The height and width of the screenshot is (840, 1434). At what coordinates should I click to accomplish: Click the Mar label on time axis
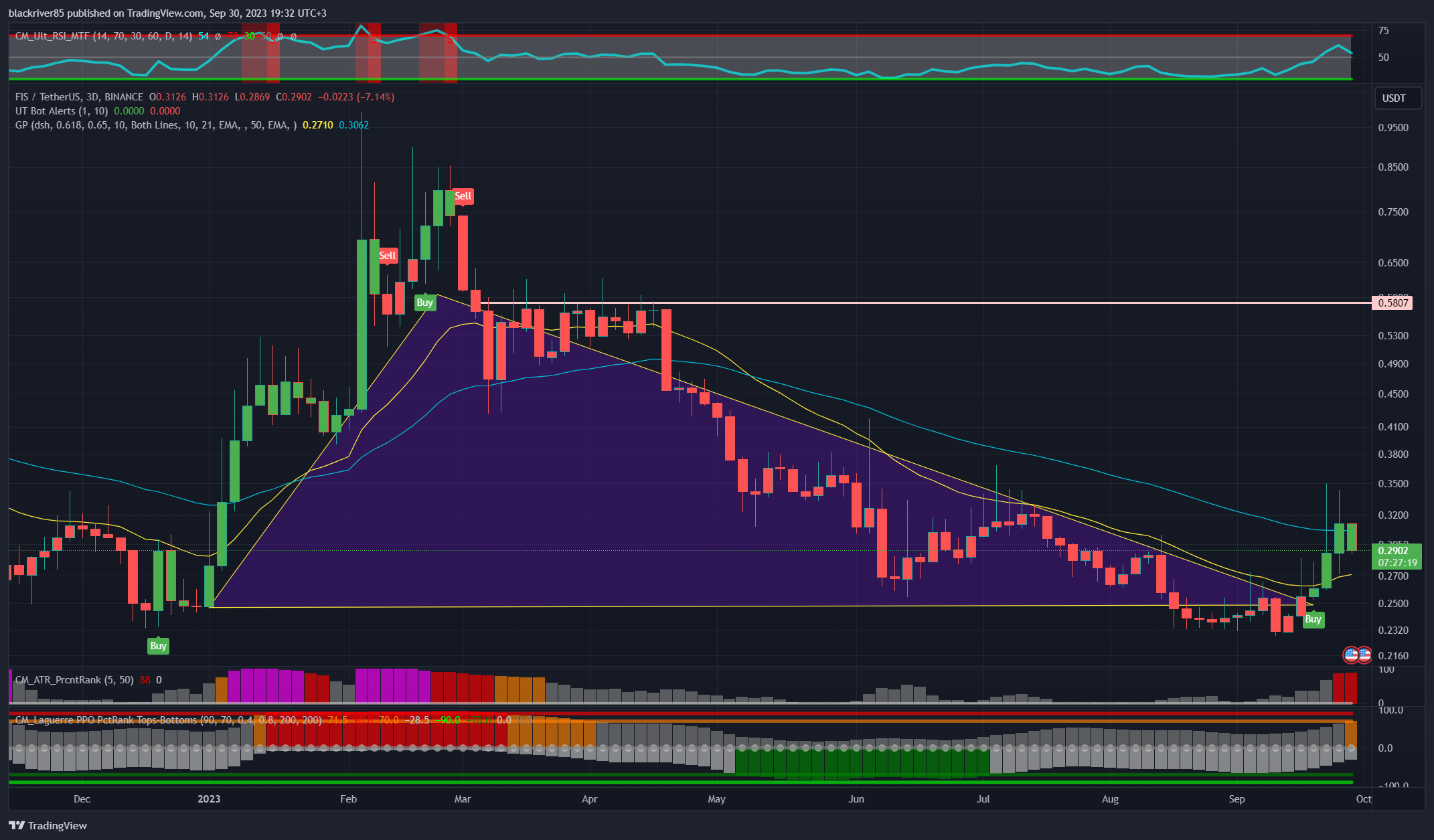[x=463, y=799]
